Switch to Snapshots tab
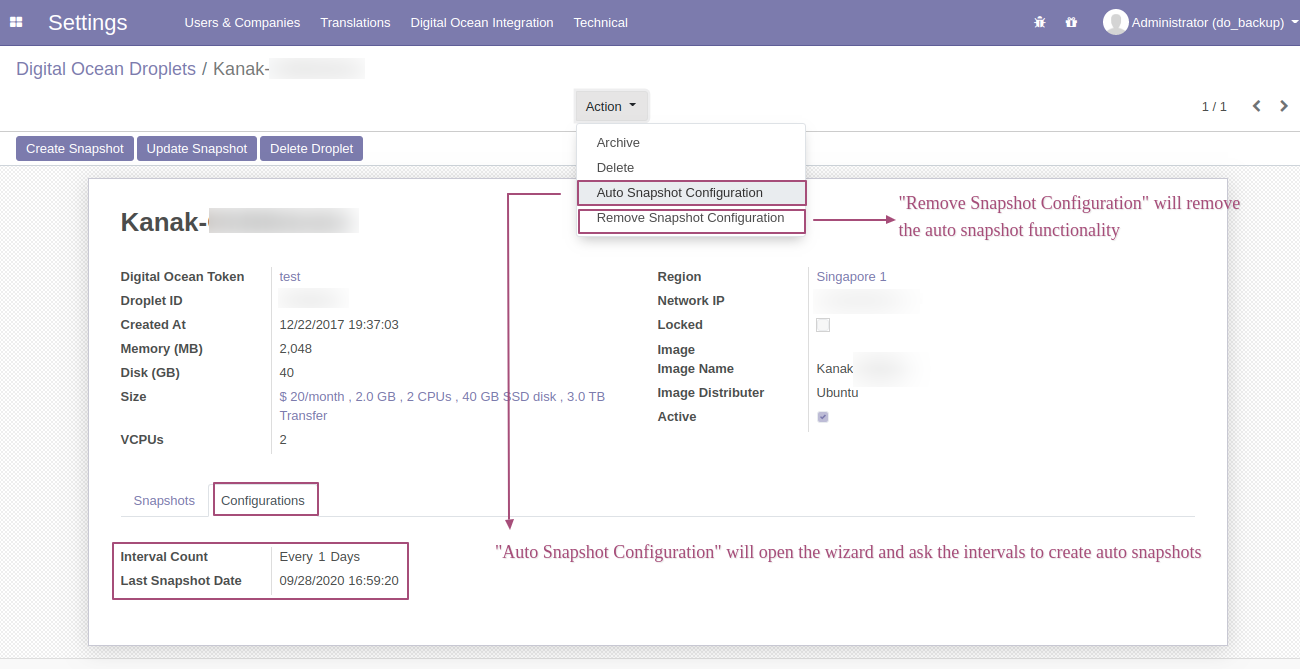The width and height of the screenshot is (1300, 669). coord(164,500)
